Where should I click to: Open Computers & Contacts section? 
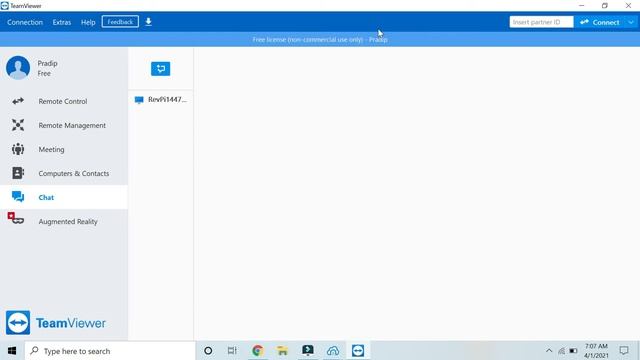pyautogui.click(x=64, y=173)
